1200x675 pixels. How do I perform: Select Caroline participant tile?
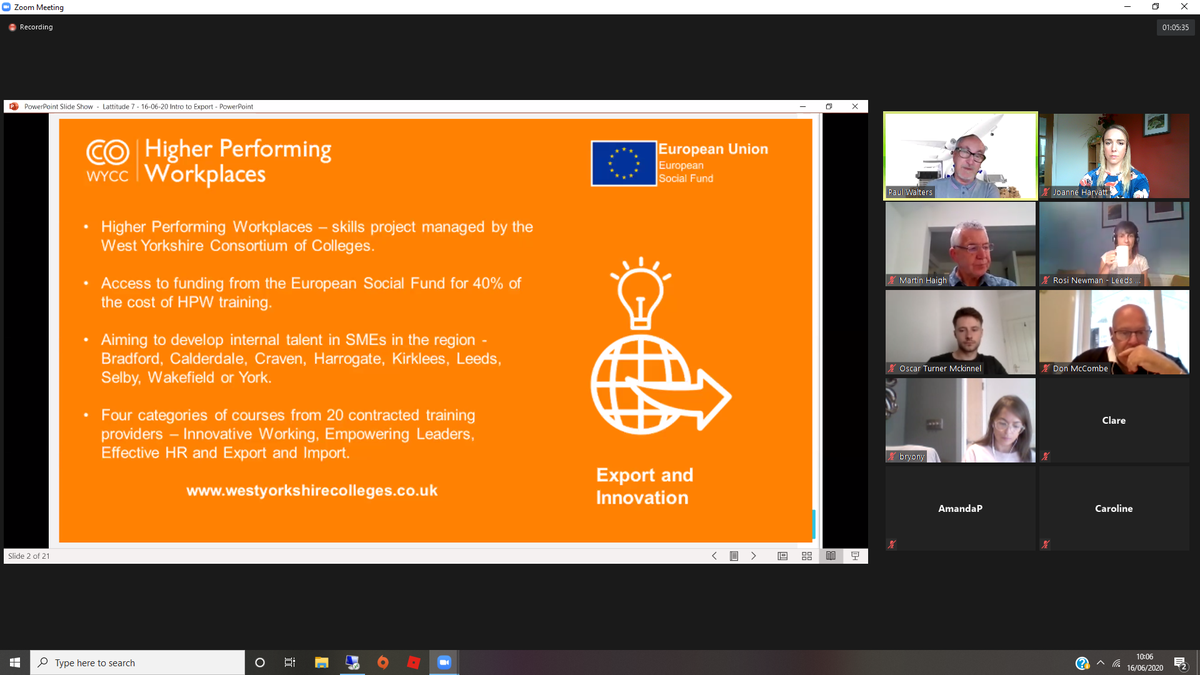coord(1114,508)
